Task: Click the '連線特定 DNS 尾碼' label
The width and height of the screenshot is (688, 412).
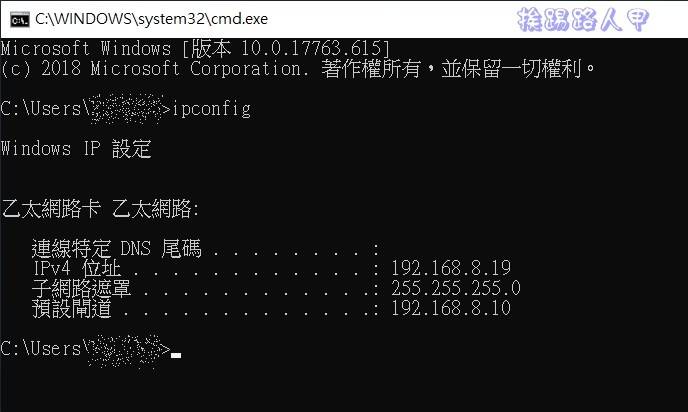Action: click(x=116, y=249)
